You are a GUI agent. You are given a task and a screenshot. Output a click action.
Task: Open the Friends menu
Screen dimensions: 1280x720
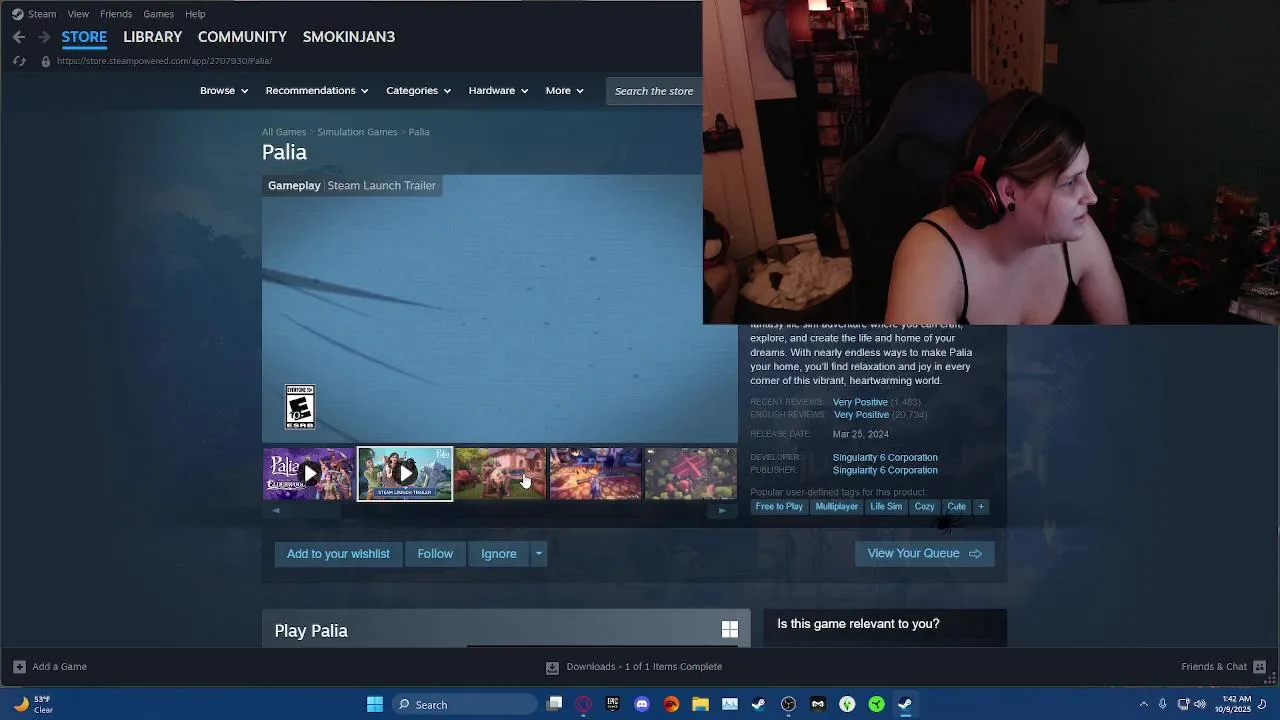[x=116, y=14]
